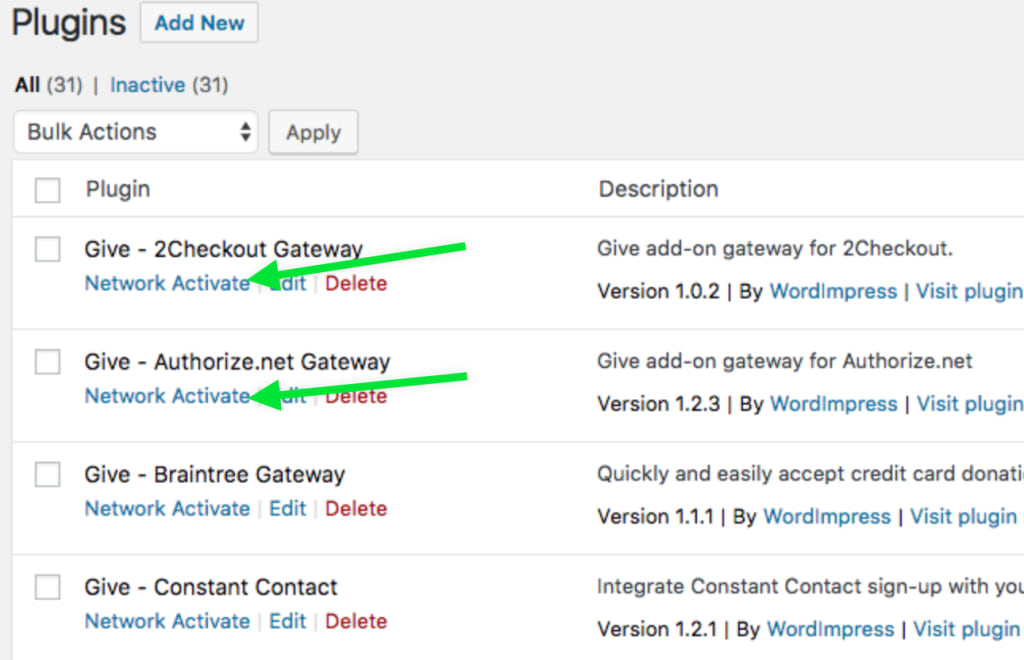Open WordImpress author link for Authorize.net
The image size is (1024, 660).
pos(834,404)
